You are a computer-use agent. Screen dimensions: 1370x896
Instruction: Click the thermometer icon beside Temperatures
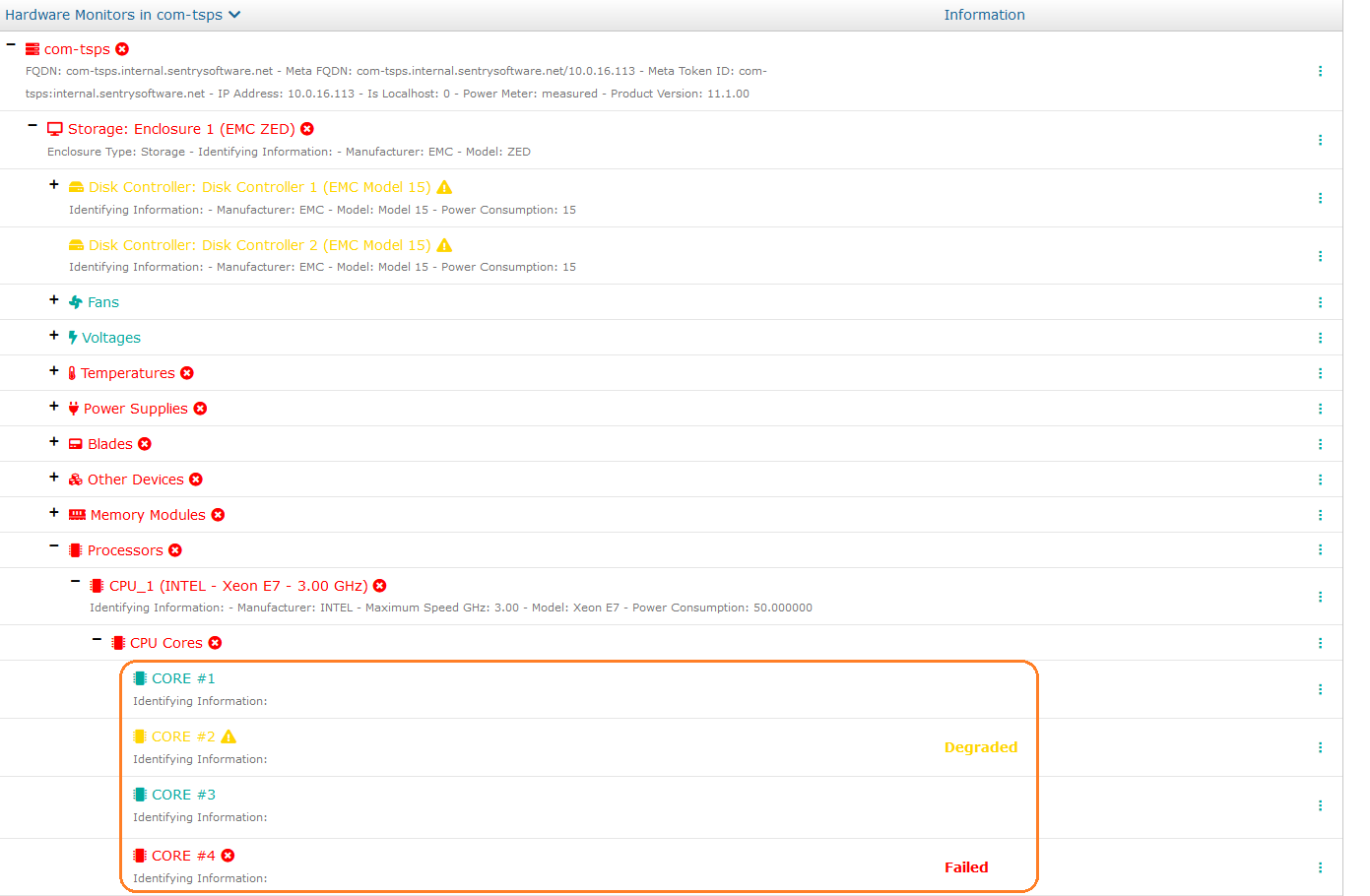point(72,373)
